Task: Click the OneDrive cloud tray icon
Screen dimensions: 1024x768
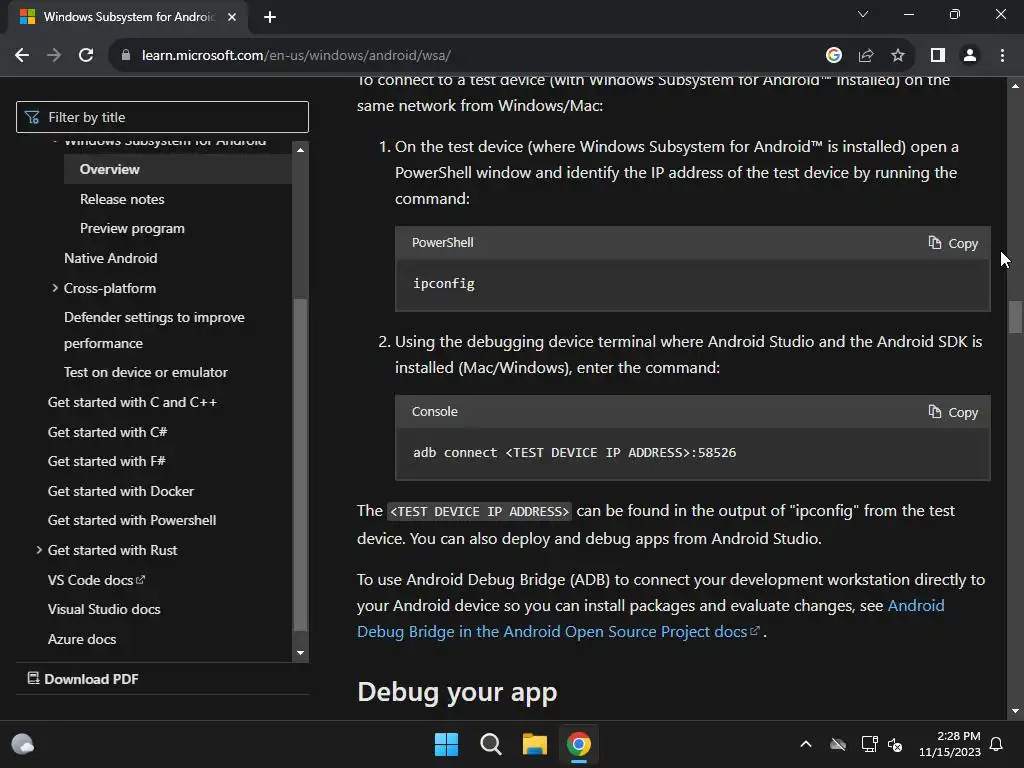Action: click(x=838, y=744)
